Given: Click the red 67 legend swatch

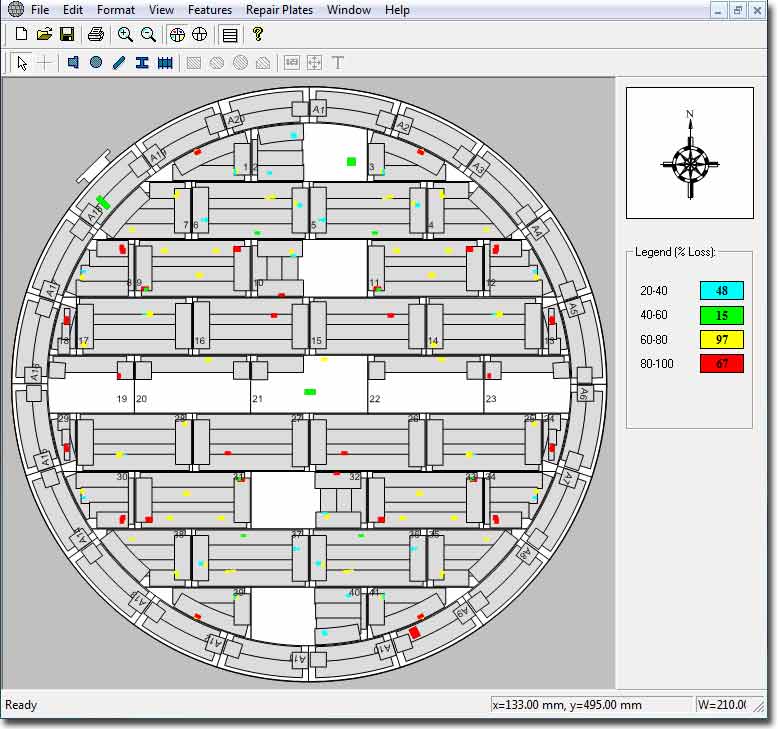Looking at the screenshot, I should coord(721,364).
